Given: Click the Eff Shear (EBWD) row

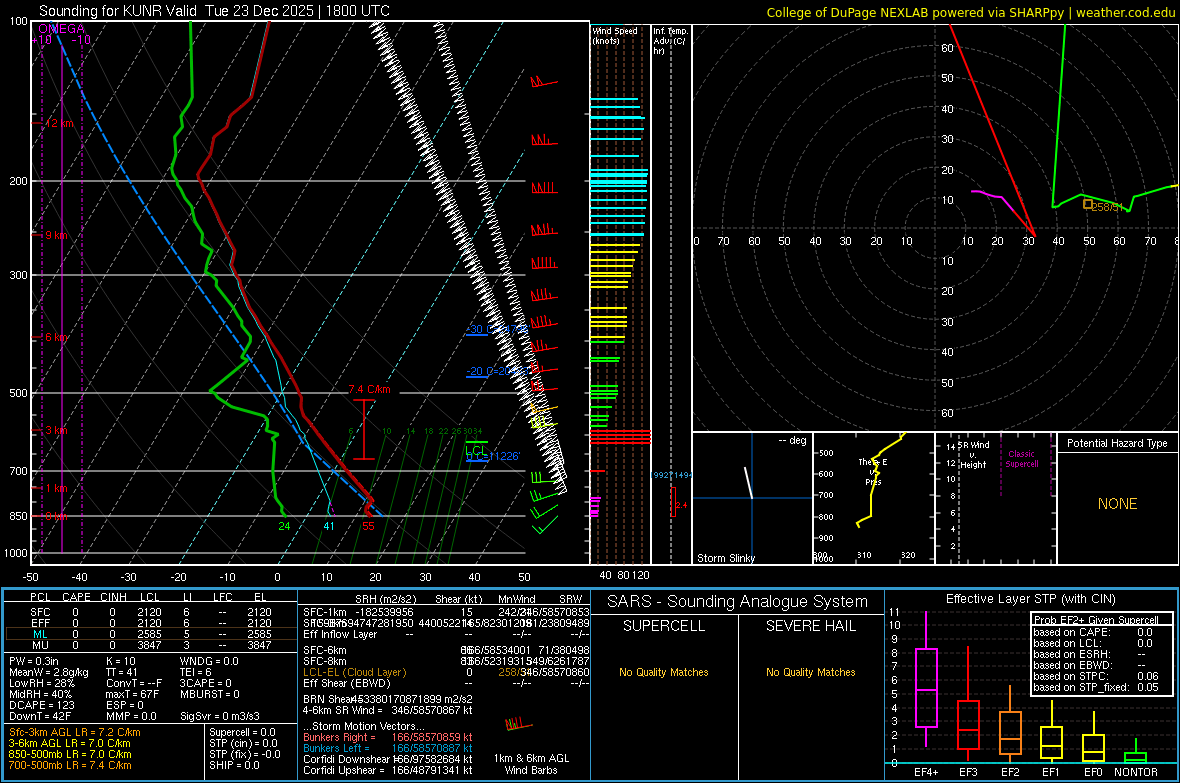Looking at the screenshot, I should [446, 683].
